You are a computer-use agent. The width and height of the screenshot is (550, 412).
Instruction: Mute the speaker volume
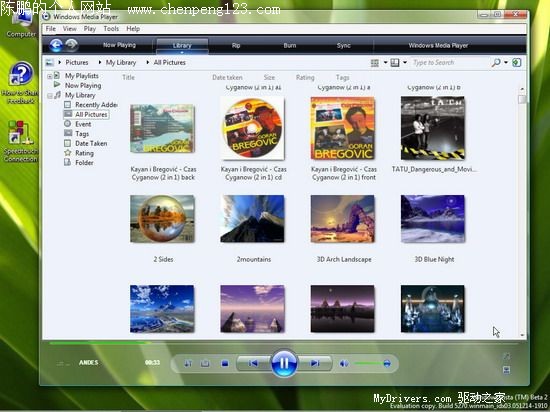point(344,364)
